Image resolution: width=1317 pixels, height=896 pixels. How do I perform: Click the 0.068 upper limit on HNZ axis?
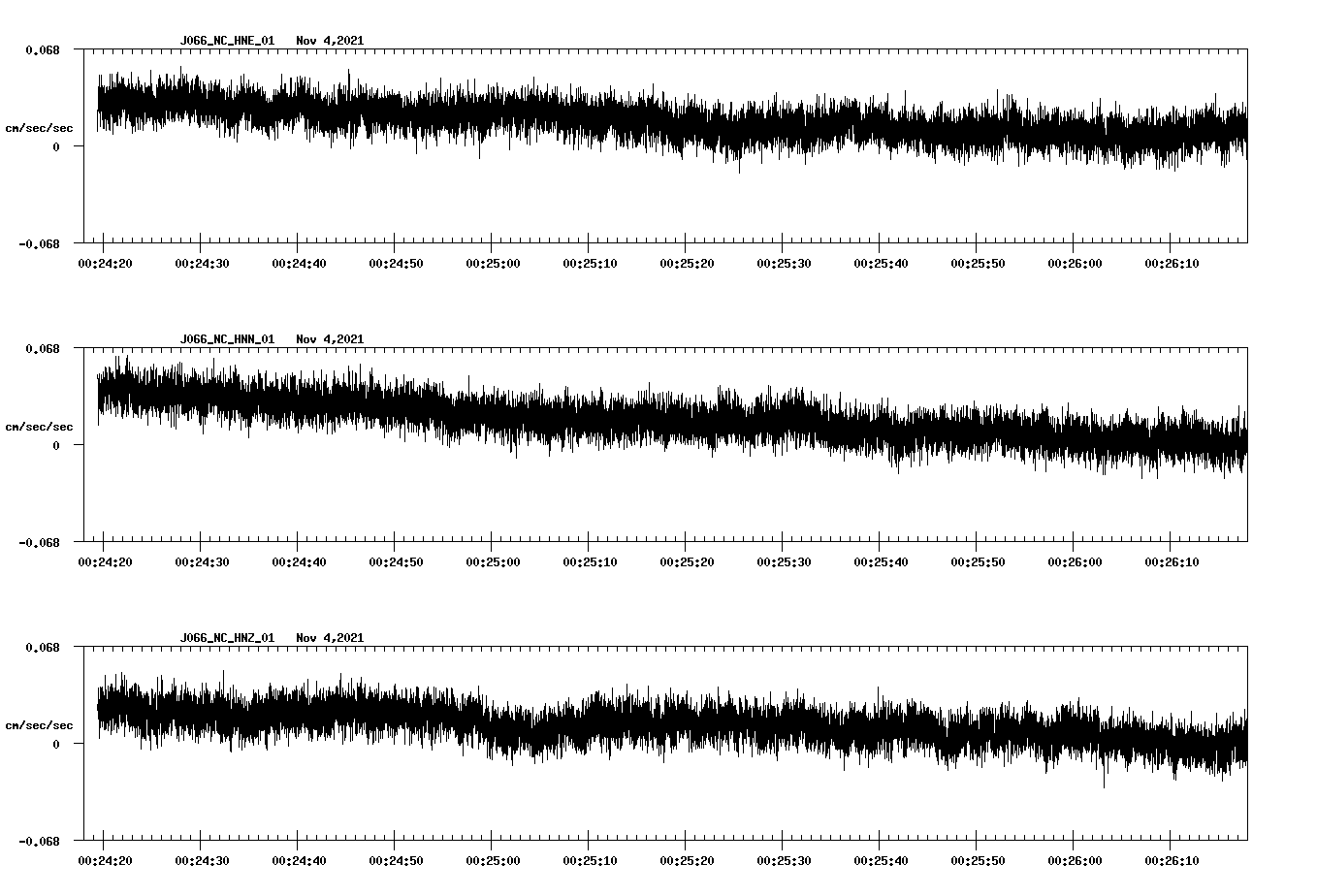click(x=43, y=647)
